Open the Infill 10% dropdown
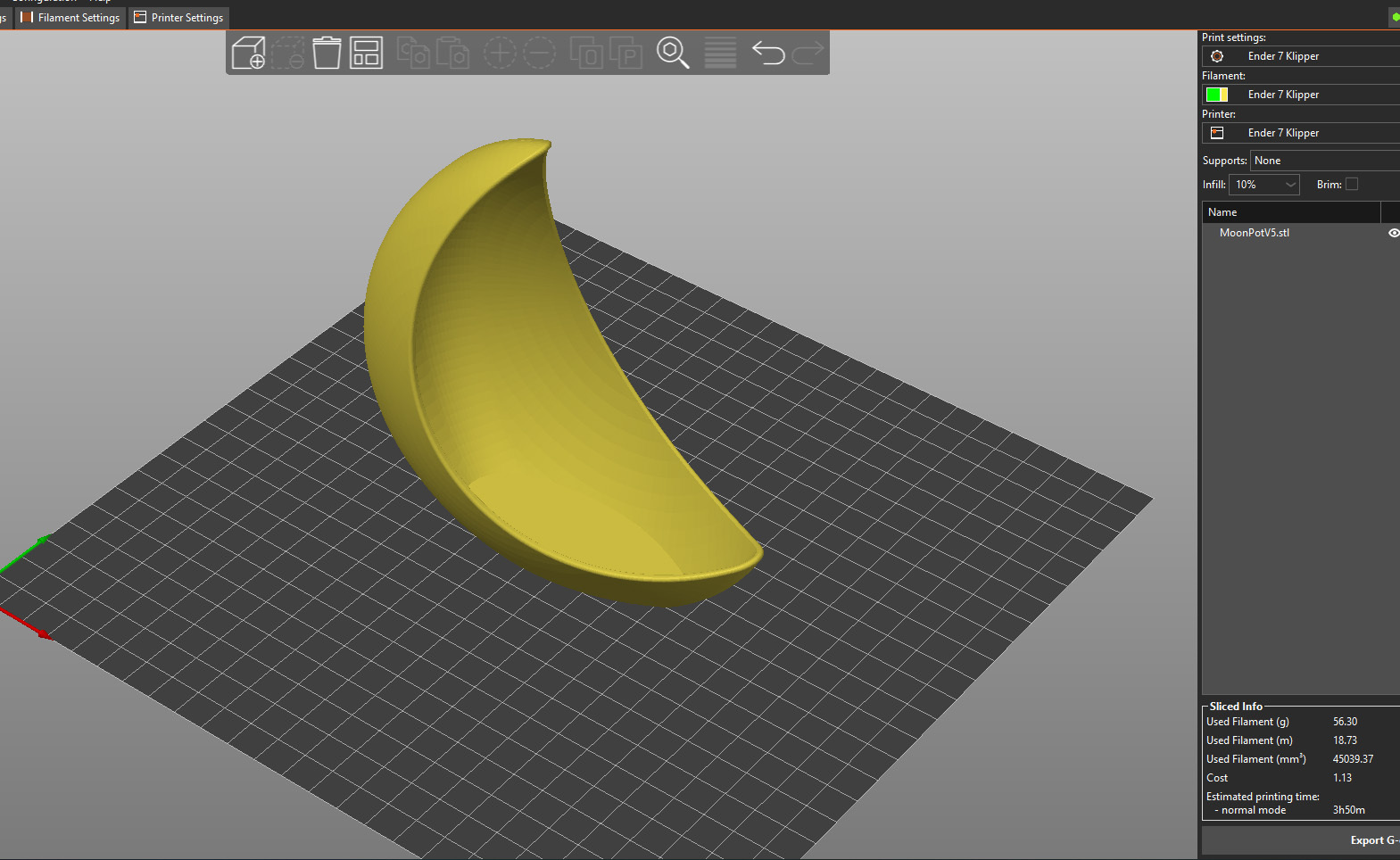Viewport: 1400px width, 860px height. click(1264, 185)
